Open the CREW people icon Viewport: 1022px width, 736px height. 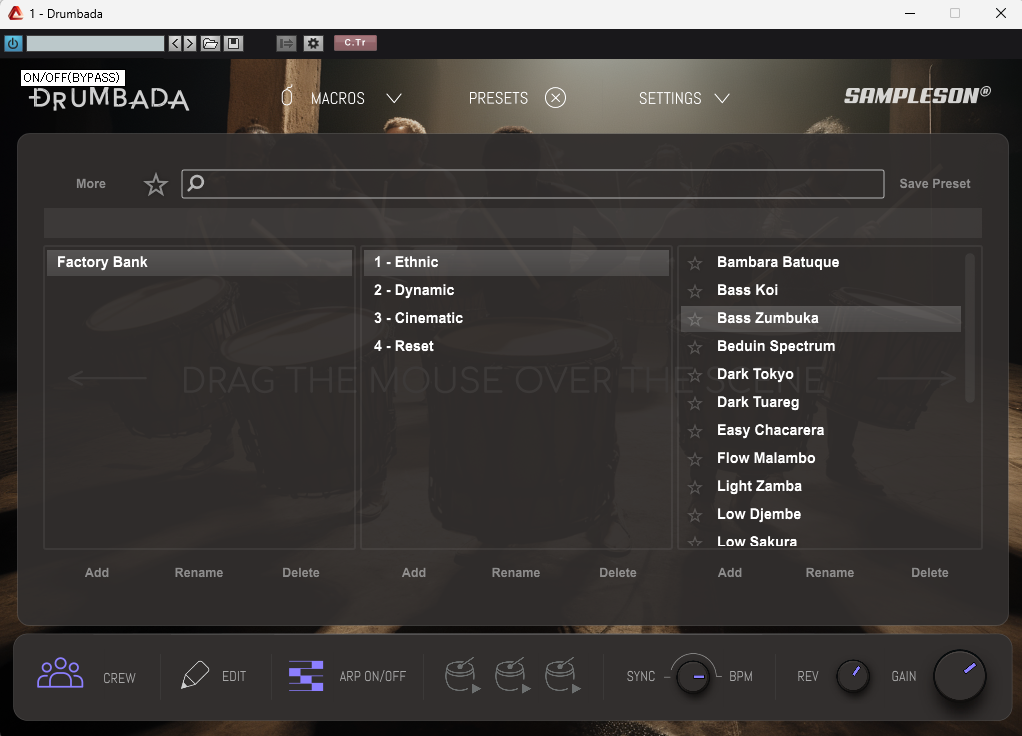(x=60, y=673)
